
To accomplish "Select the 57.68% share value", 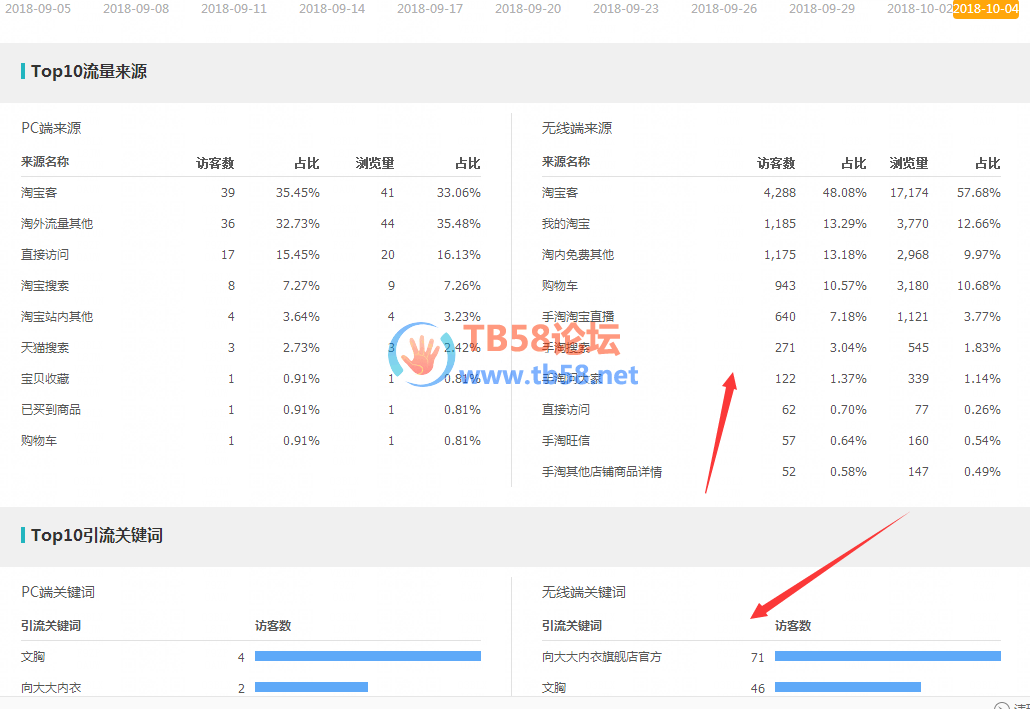I will coord(979,193).
